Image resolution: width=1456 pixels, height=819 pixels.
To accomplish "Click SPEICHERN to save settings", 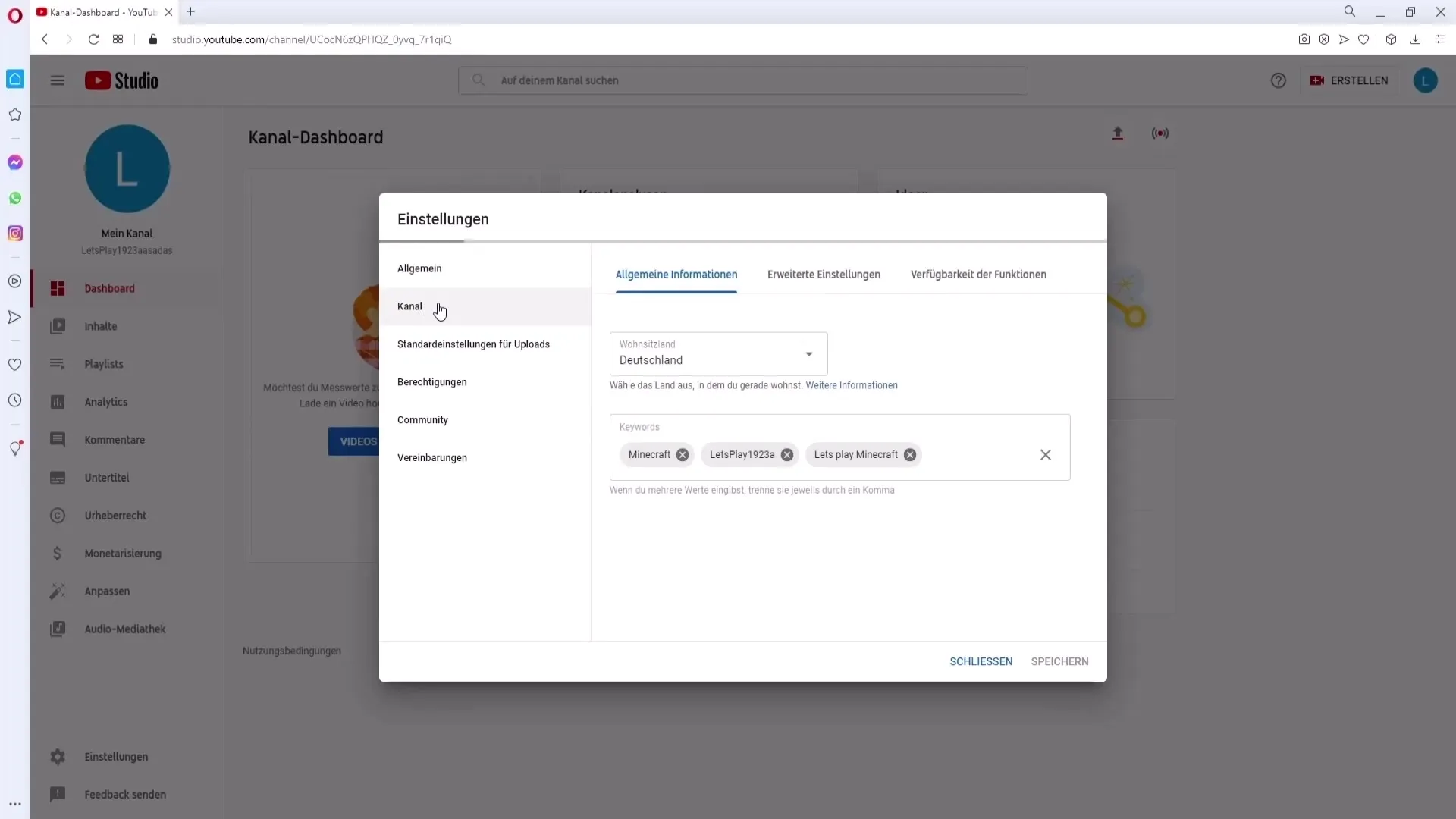I will pyautogui.click(x=1060, y=661).
